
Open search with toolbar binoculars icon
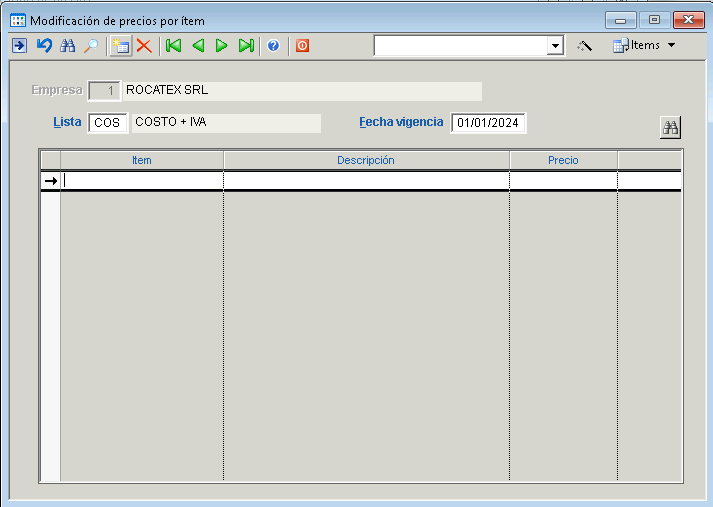(68, 46)
